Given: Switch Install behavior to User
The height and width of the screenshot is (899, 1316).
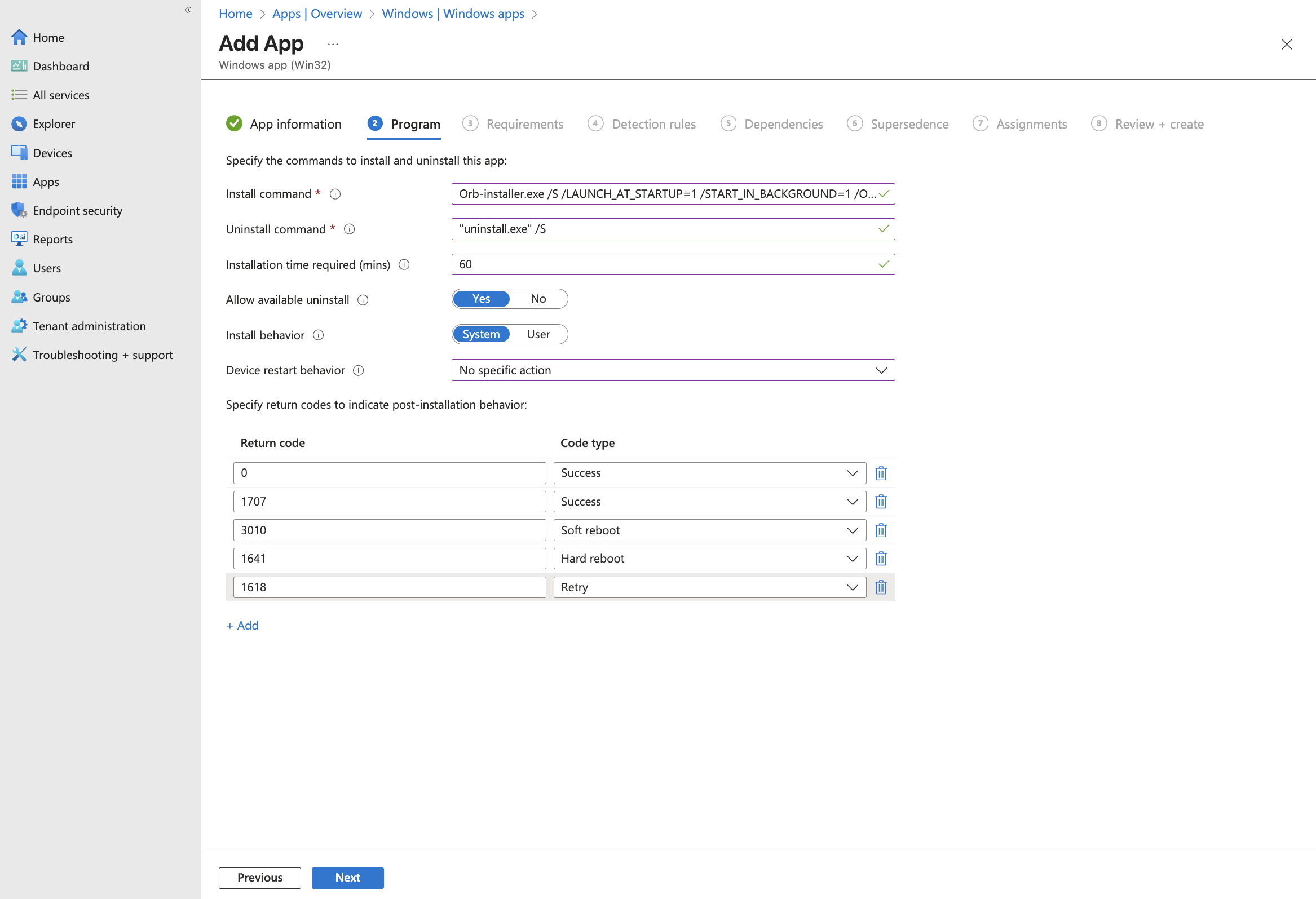Looking at the screenshot, I should [538, 335].
